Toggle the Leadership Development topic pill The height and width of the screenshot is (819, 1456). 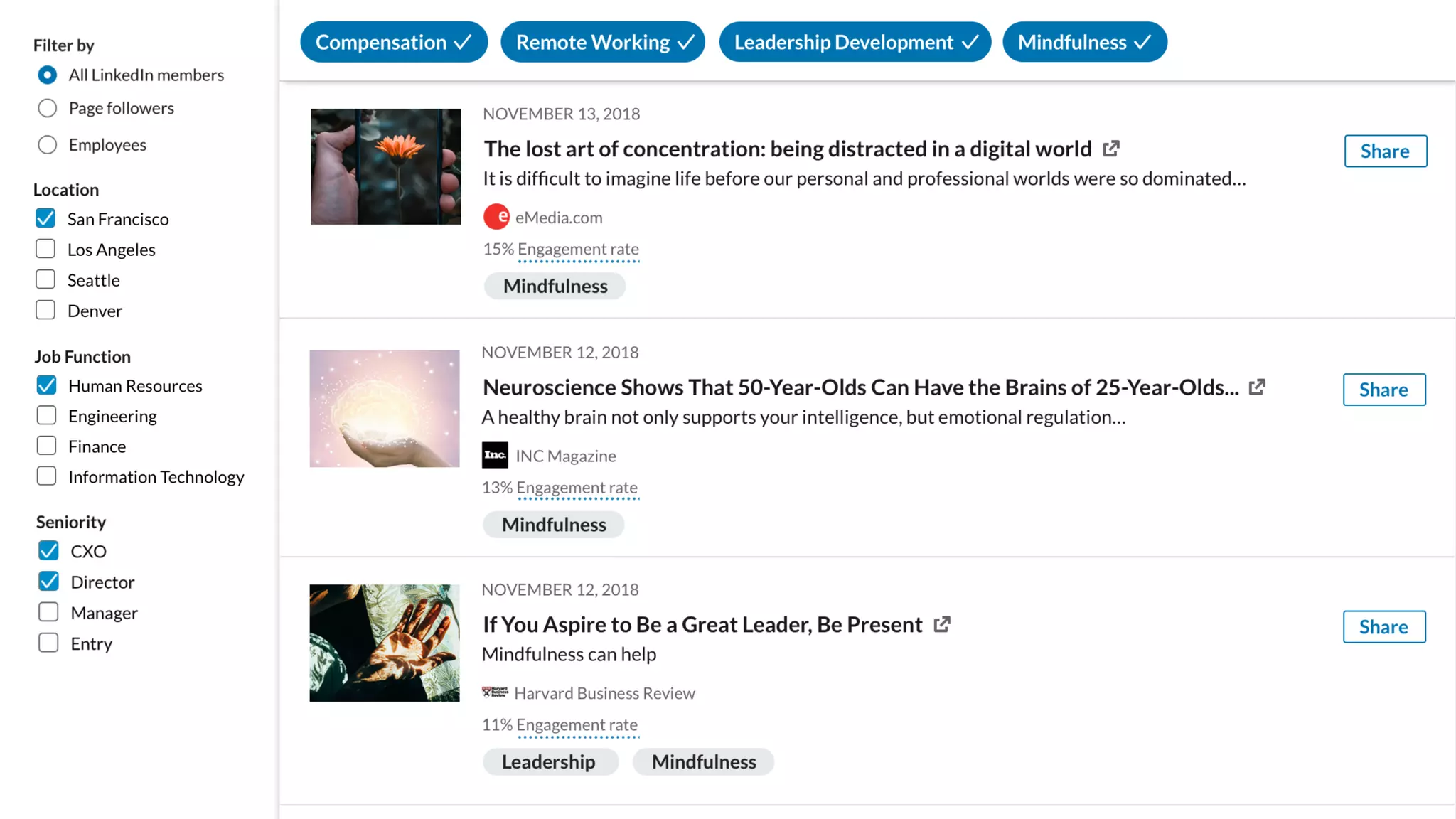pos(855,42)
